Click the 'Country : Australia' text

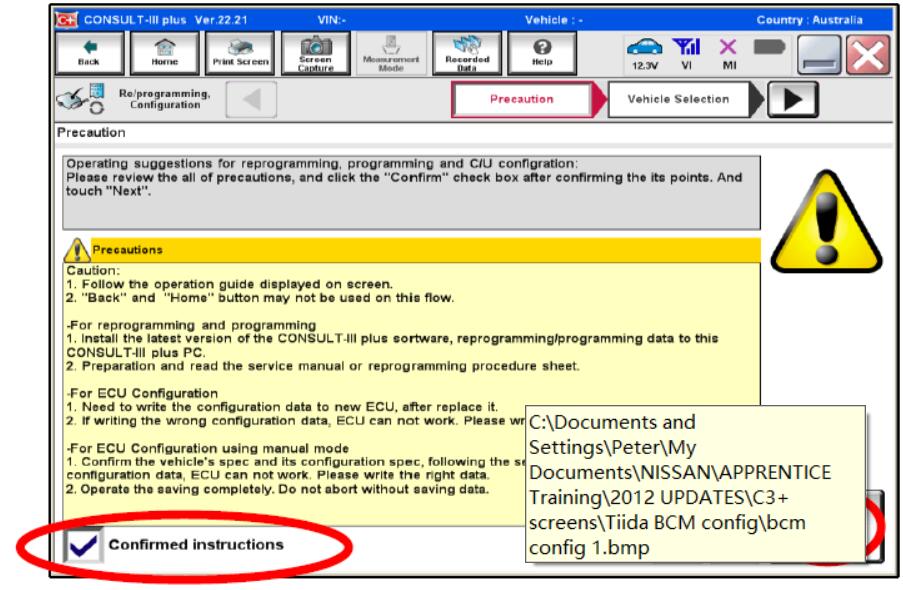(809, 20)
